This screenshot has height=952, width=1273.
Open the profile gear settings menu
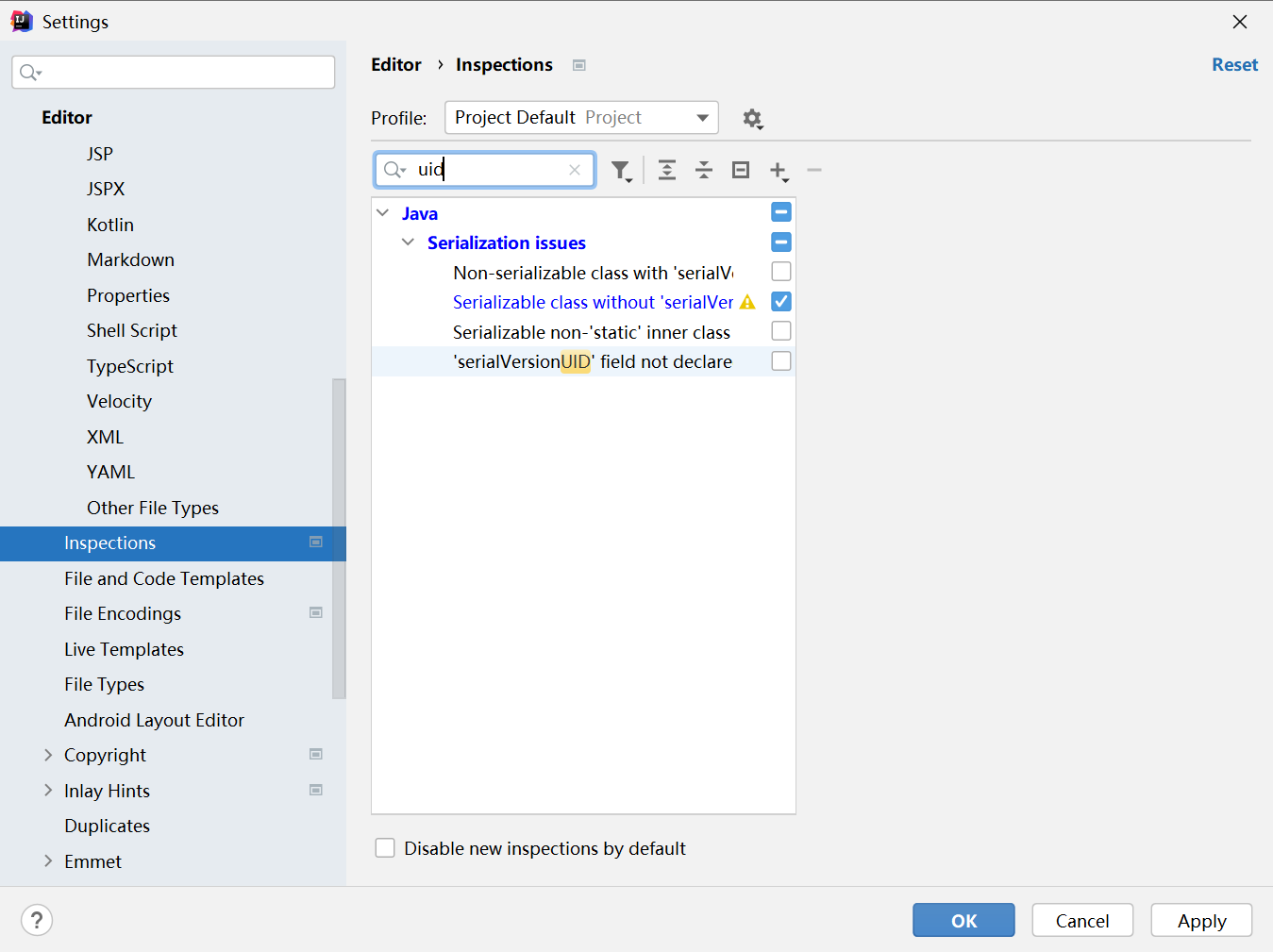[x=752, y=118]
